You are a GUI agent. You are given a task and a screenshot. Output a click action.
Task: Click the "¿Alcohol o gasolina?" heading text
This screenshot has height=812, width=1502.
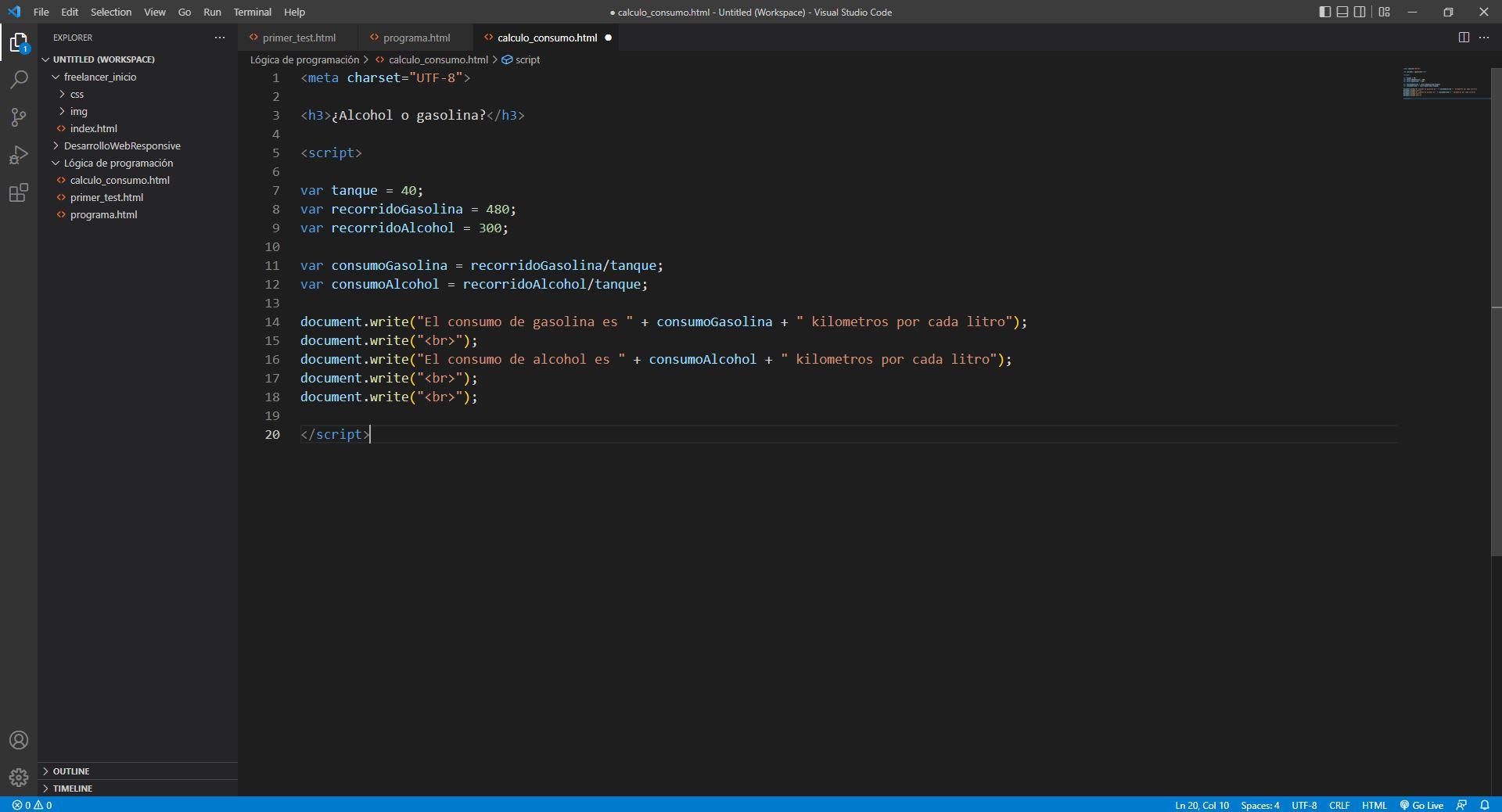tap(409, 115)
